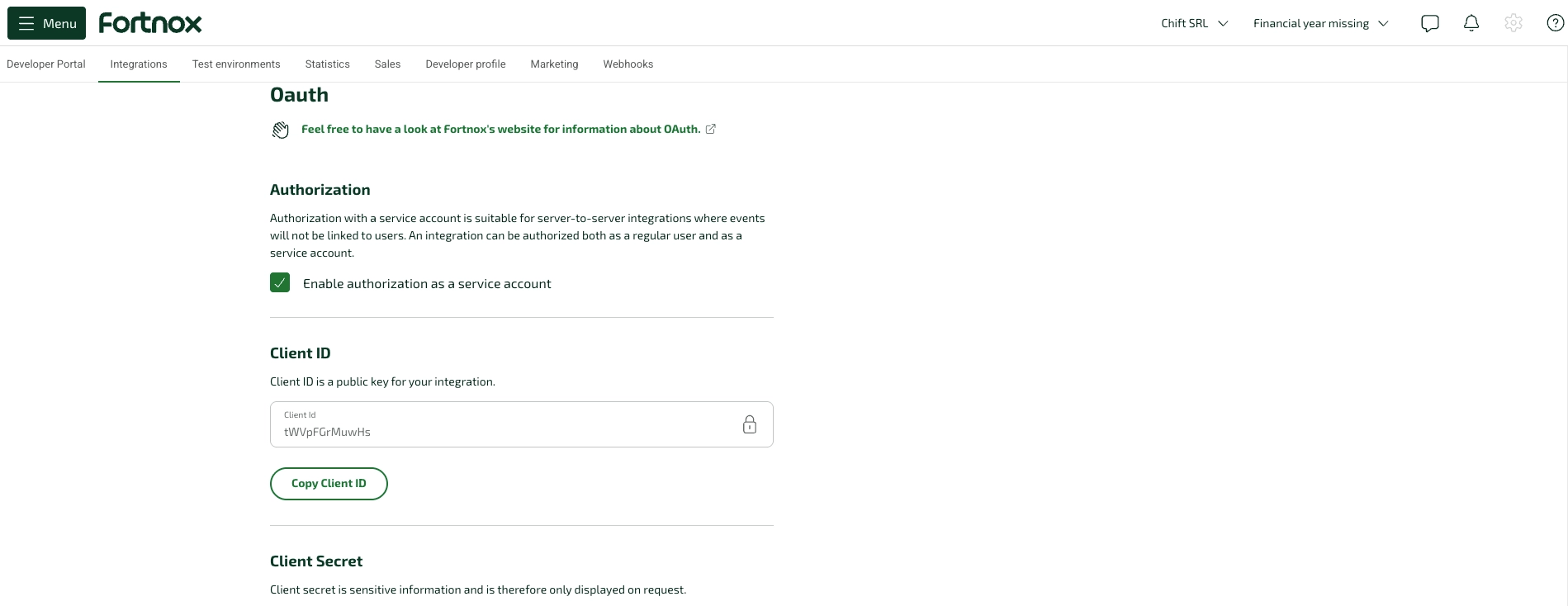Image resolution: width=1568 pixels, height=606 pixels.
Task: Open the help question mark icon
Action: tap(1555, 23)
